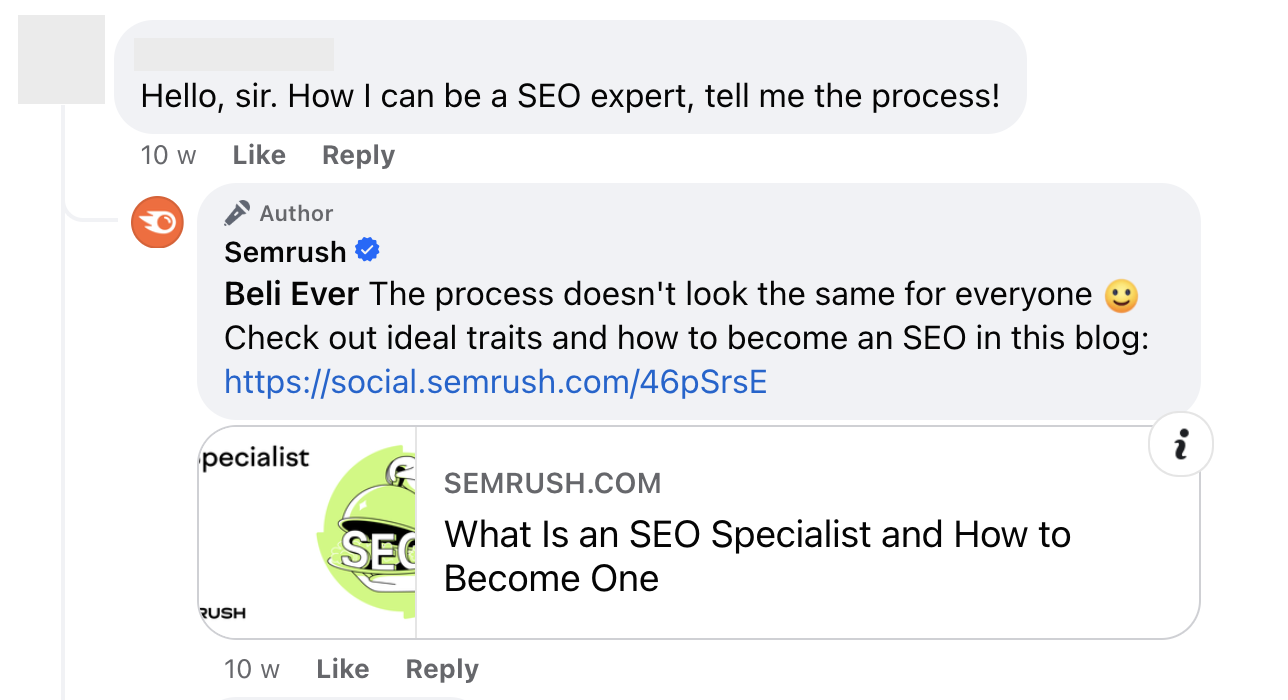
Task: Click the commenter's profile picture
Action: pos(61,60)
